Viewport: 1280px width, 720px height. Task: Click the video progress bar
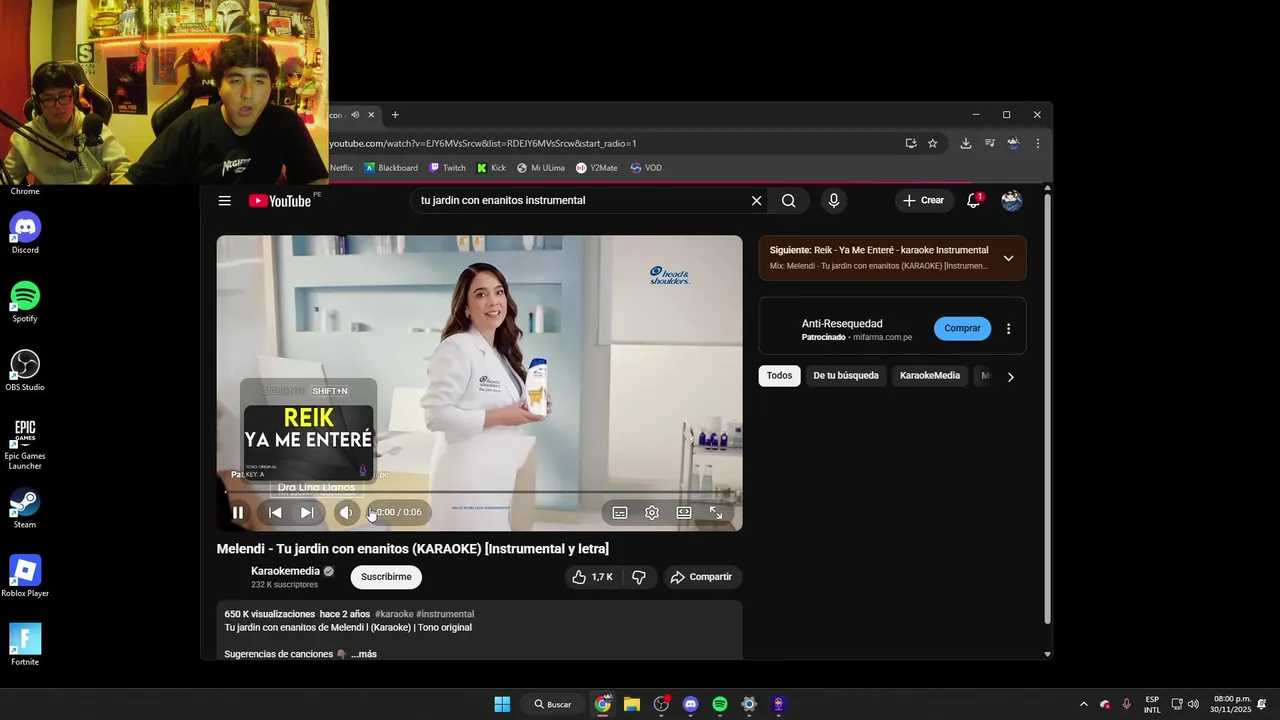[x=480, y=492]
